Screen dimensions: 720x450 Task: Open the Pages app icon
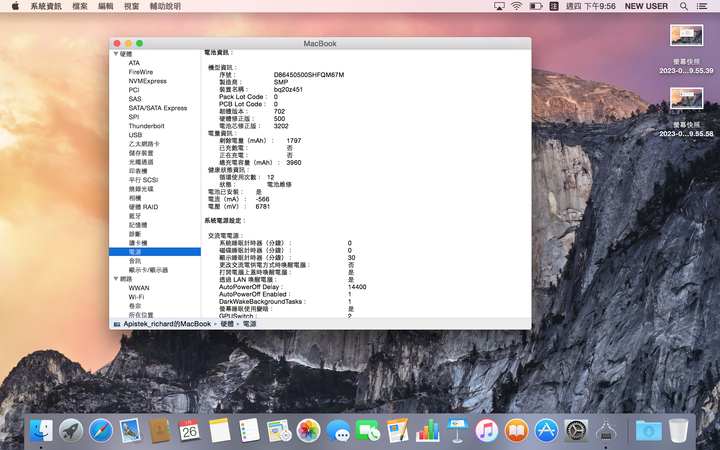[x=397, y=431]
